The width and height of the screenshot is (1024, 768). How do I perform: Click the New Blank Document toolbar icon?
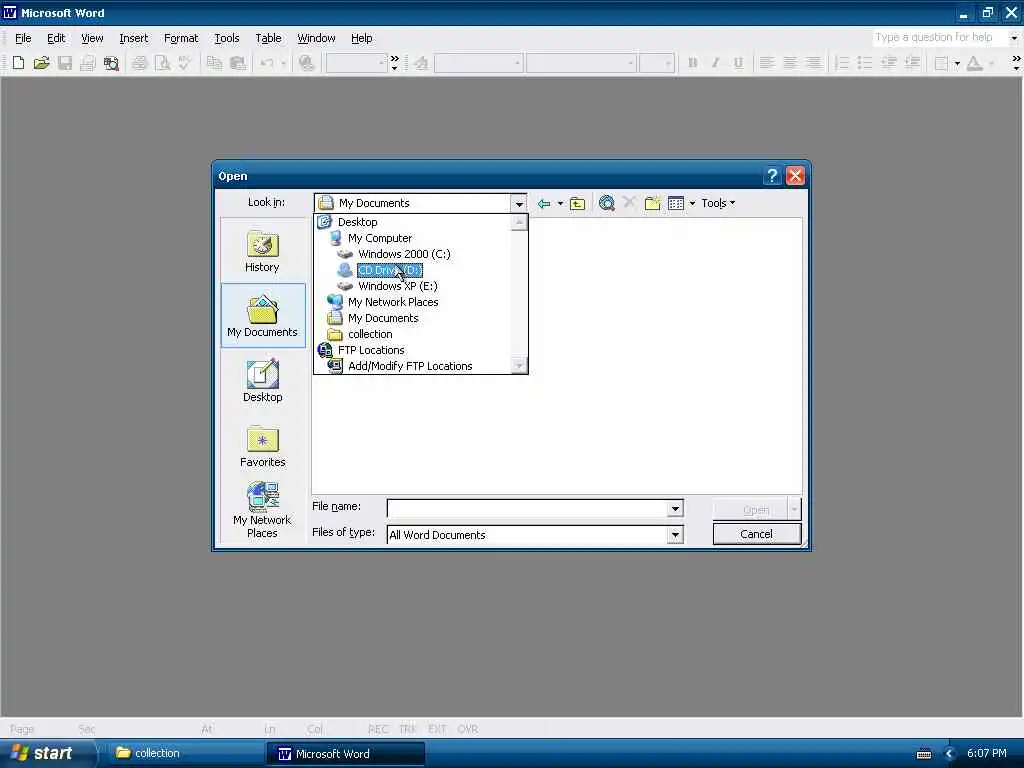18,63
